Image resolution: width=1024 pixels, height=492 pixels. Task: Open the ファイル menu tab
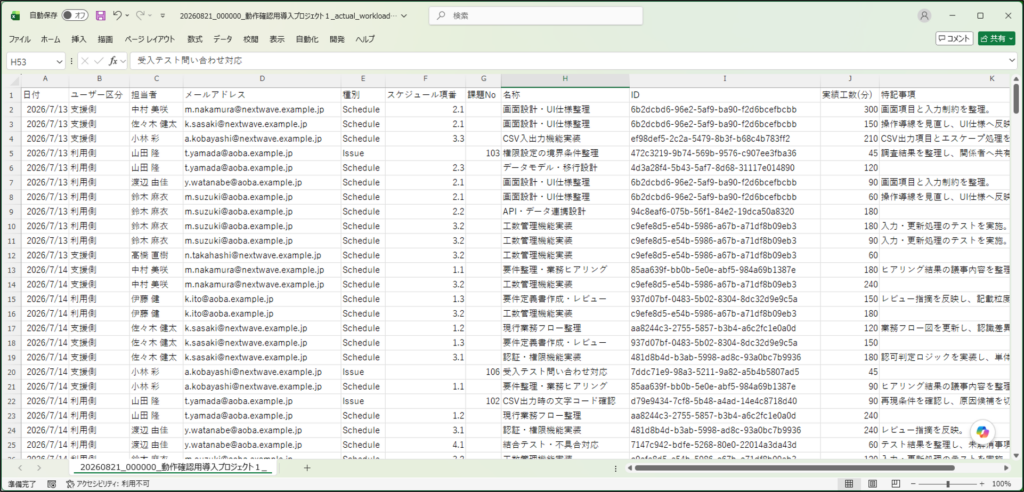[x=20, y=39]
